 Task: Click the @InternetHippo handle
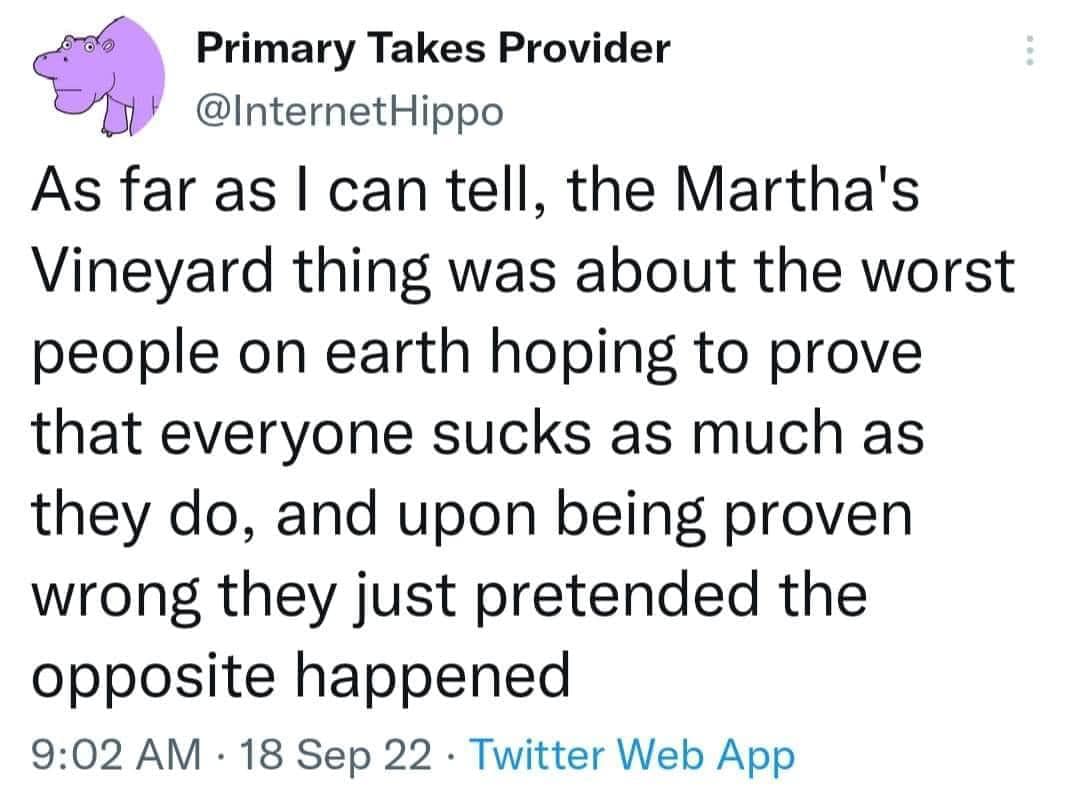351,113
